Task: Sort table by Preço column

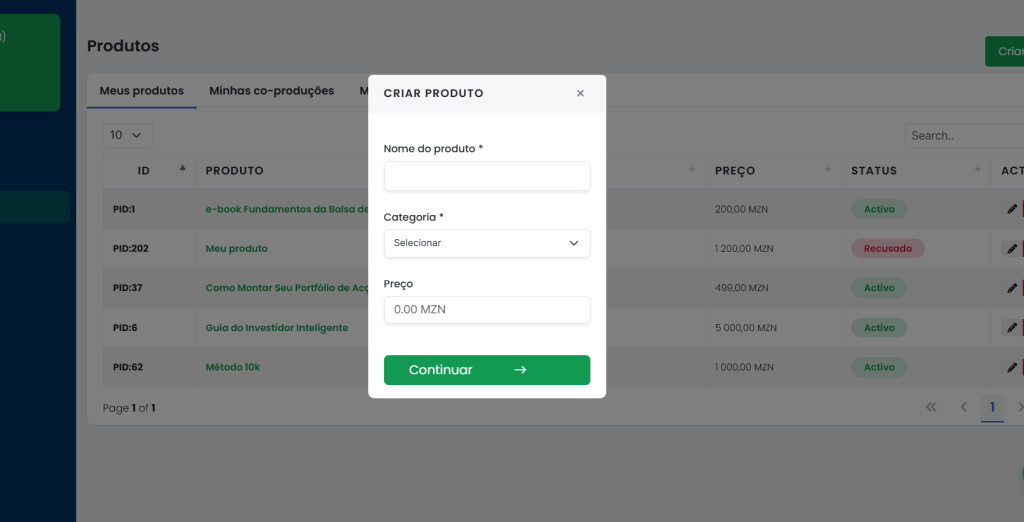Action: tap(827, 170)
